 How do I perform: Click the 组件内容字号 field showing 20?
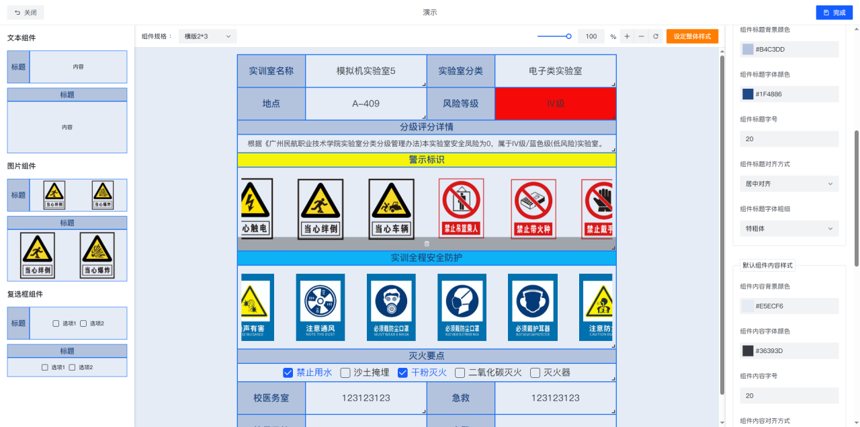click(x=789, y=396)
